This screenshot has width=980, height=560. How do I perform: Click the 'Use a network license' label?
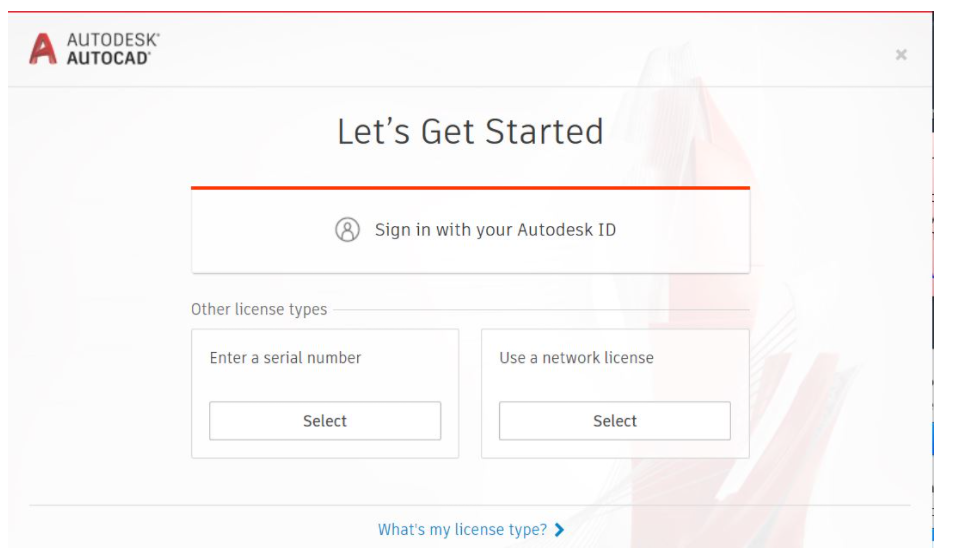pyautogui.click(x=576, y=358)
